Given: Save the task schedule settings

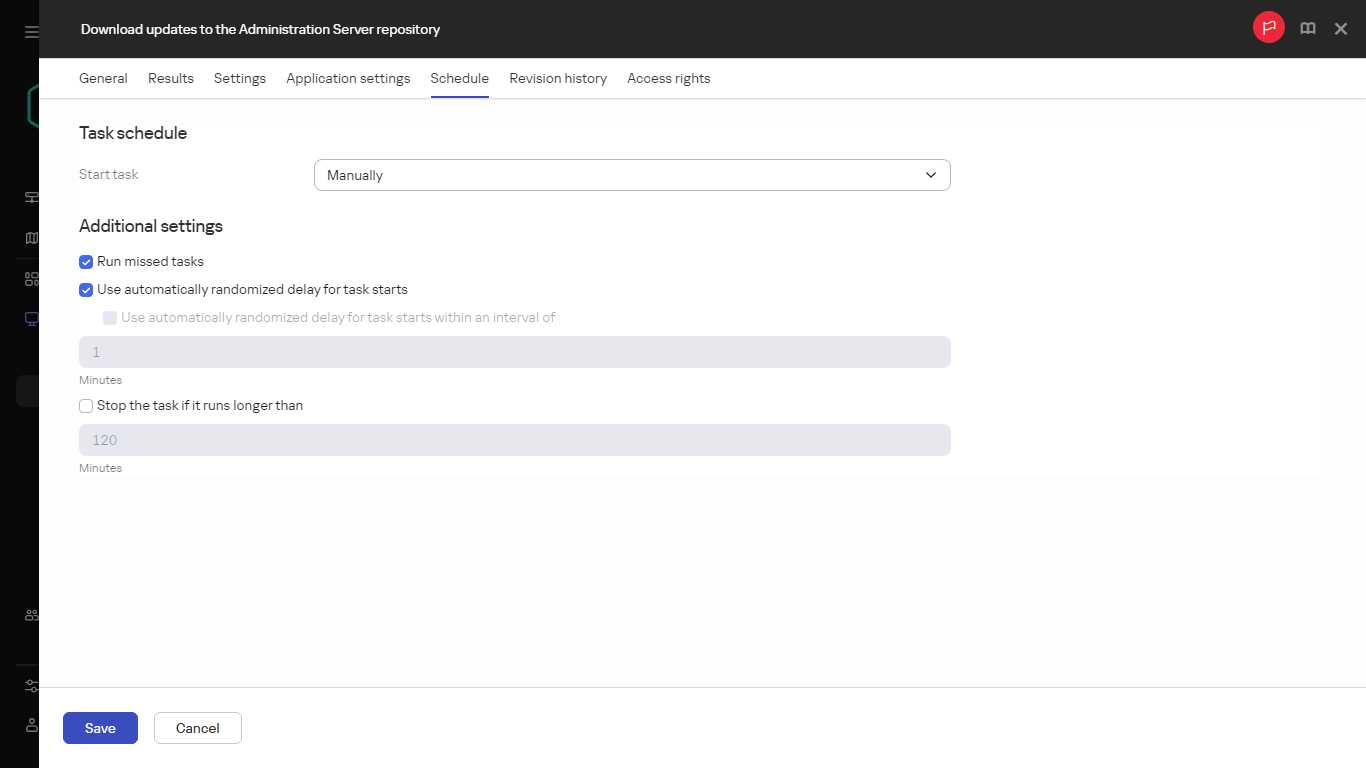Looking at the screenshot, I should click(100, 728).
